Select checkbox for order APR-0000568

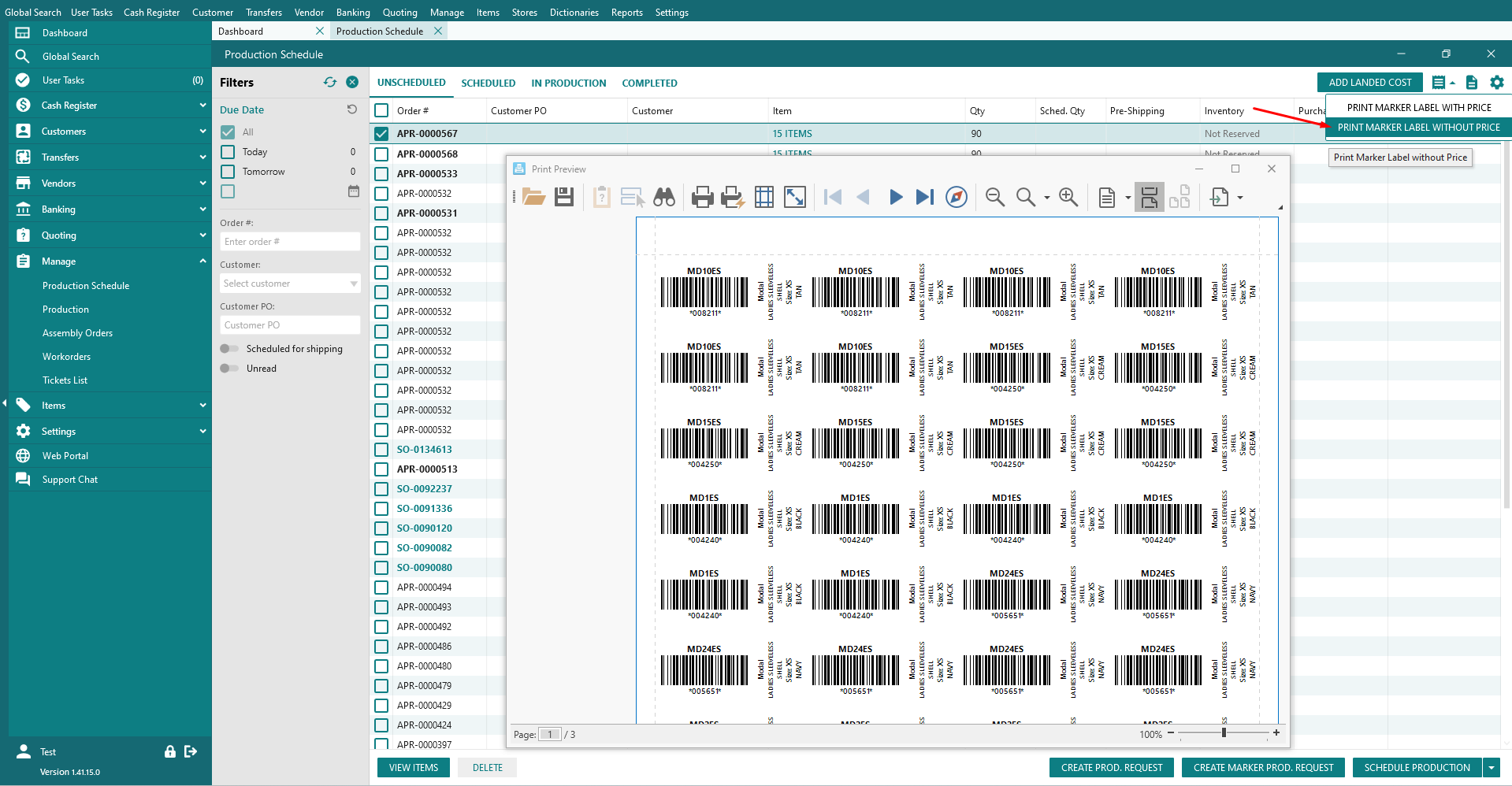pyautogui.click(x=381, y=154)
